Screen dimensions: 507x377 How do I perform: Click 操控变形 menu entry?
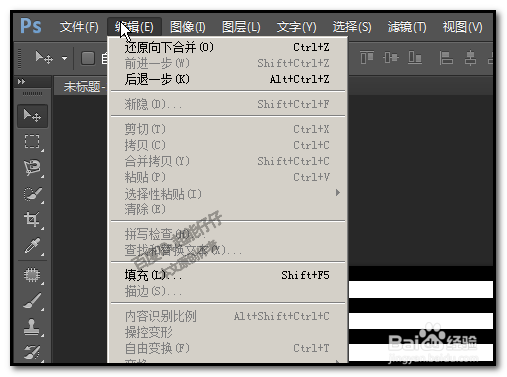coord(228,332)
